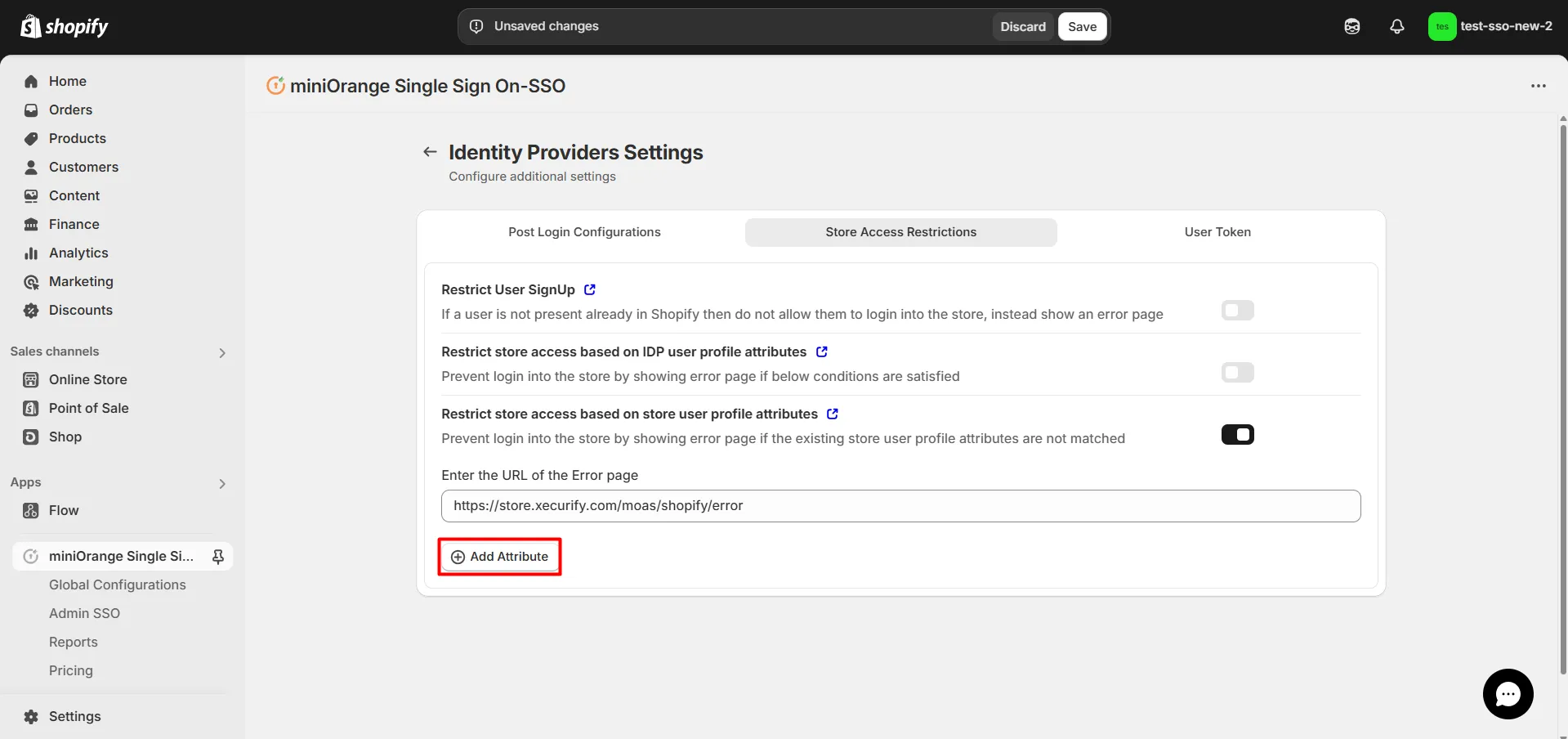Open the Sidekick assistant icon in top bar

point(1352,26)
